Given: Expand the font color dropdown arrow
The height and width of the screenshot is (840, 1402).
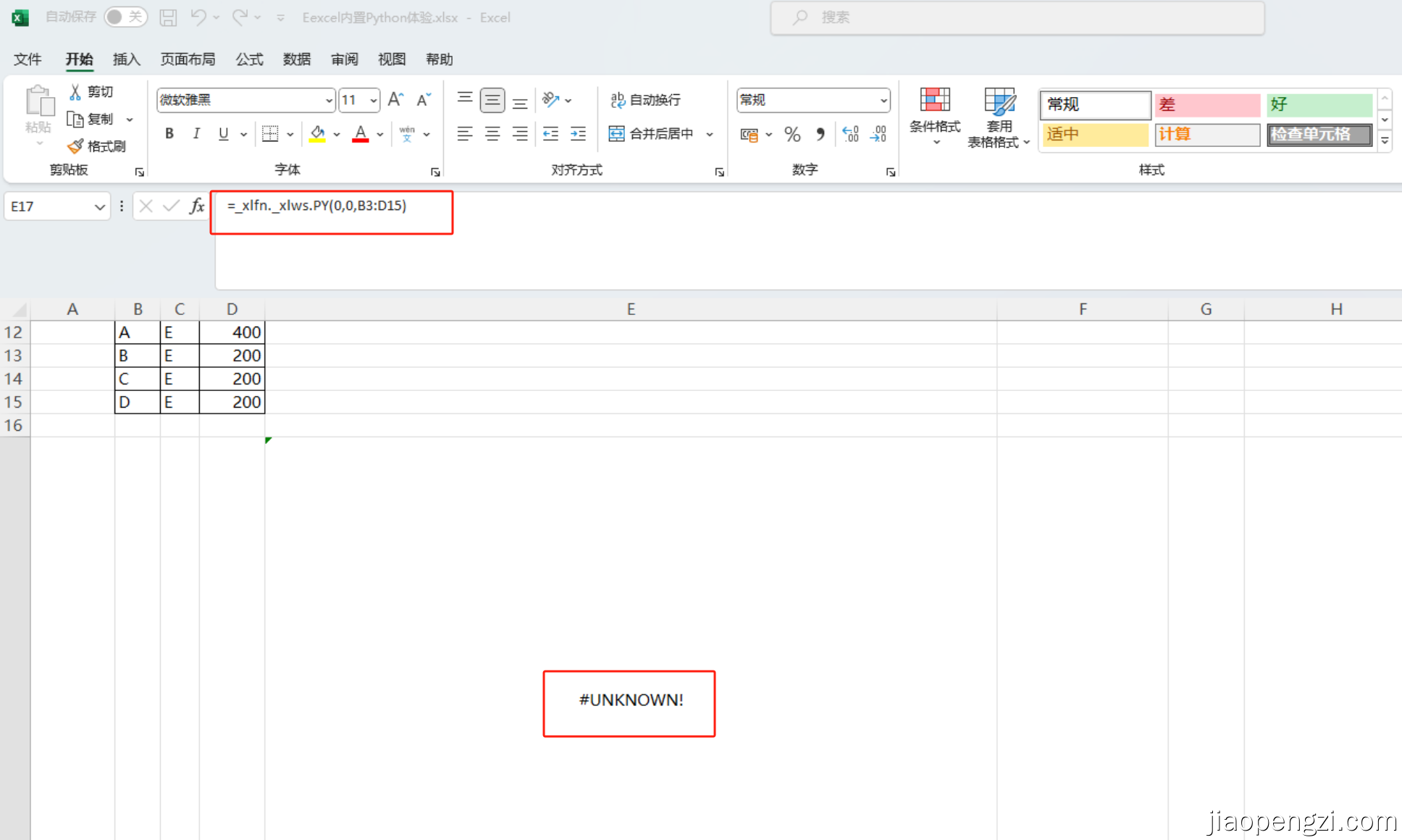Looking at the screenshot, I should point(379,134).
